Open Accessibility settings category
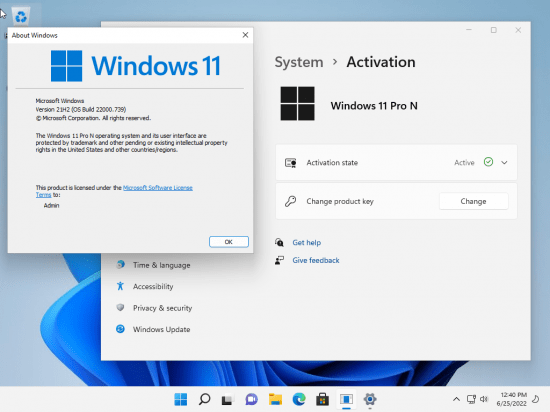 point(153,286)
